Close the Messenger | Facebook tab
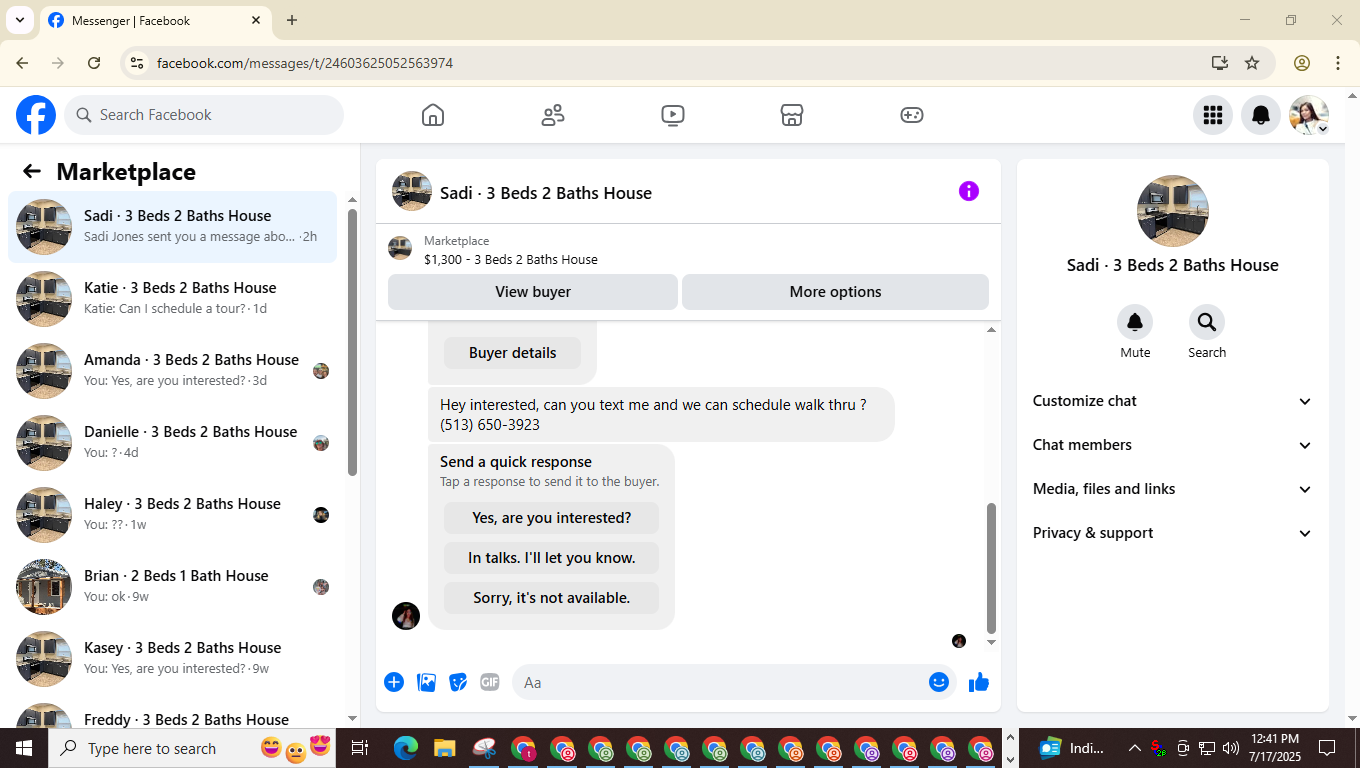Screen dimensions: 1360x768 [x=256, y=20]
